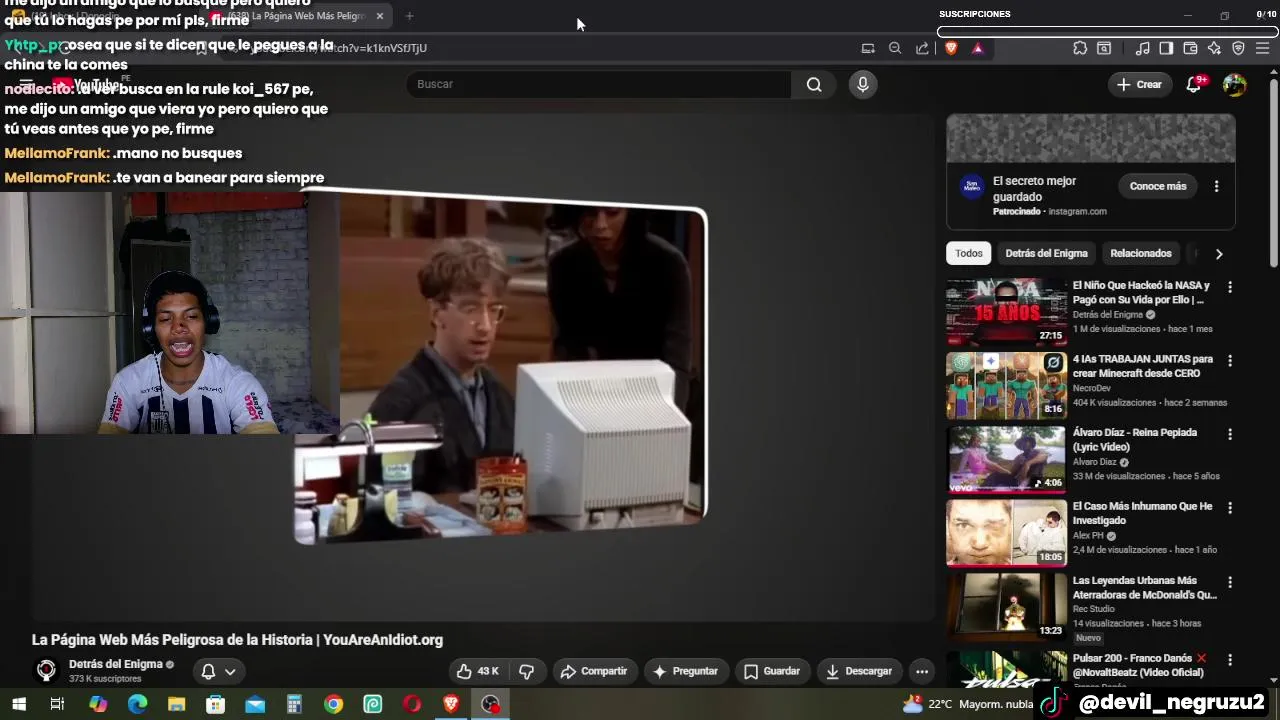Open options menu for Reina Pepiada video
Viewport: 1280px width, 720px height.
click(1230, 435)
